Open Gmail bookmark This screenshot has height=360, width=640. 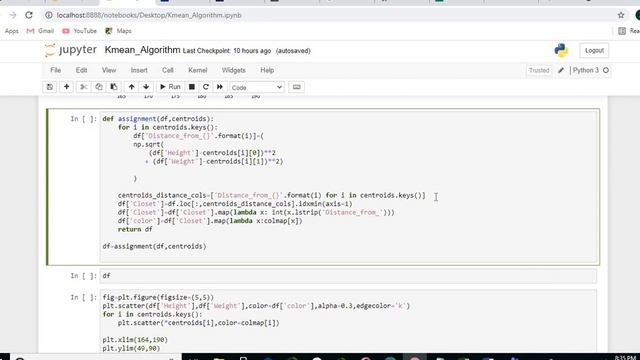click(x=40, y=31)
